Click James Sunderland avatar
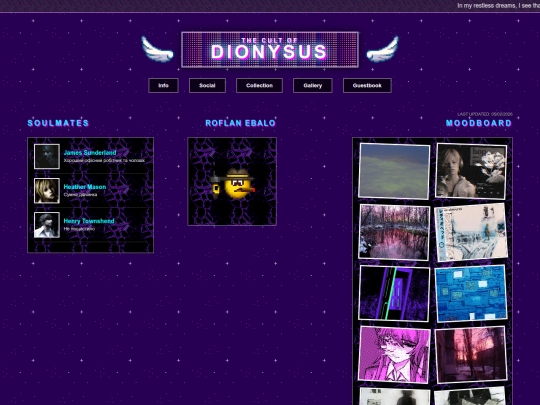 [47, 156]
